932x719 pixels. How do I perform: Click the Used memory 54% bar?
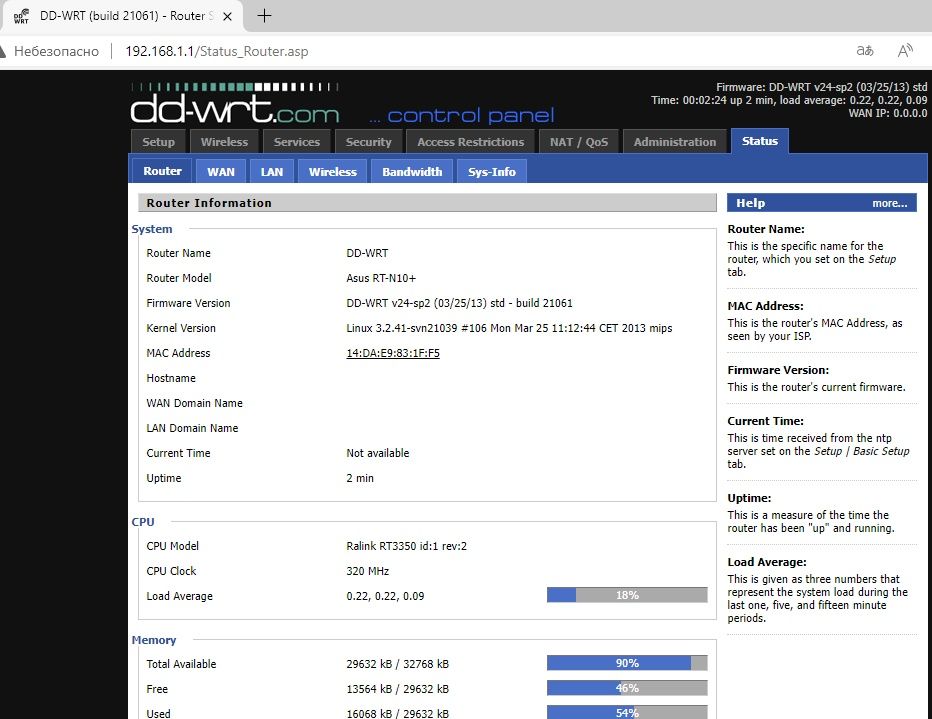(x=627, y=712)
